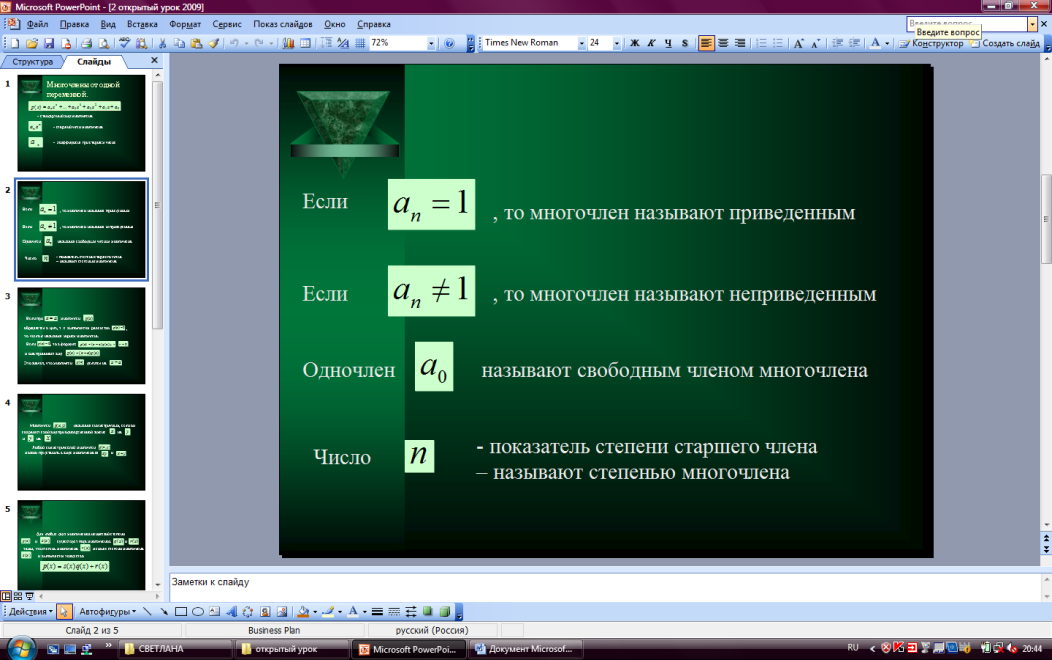Viewport: 1052px width, 660px height.
Task: Switch to the Структура tab
Action: (x=32, y=62)
